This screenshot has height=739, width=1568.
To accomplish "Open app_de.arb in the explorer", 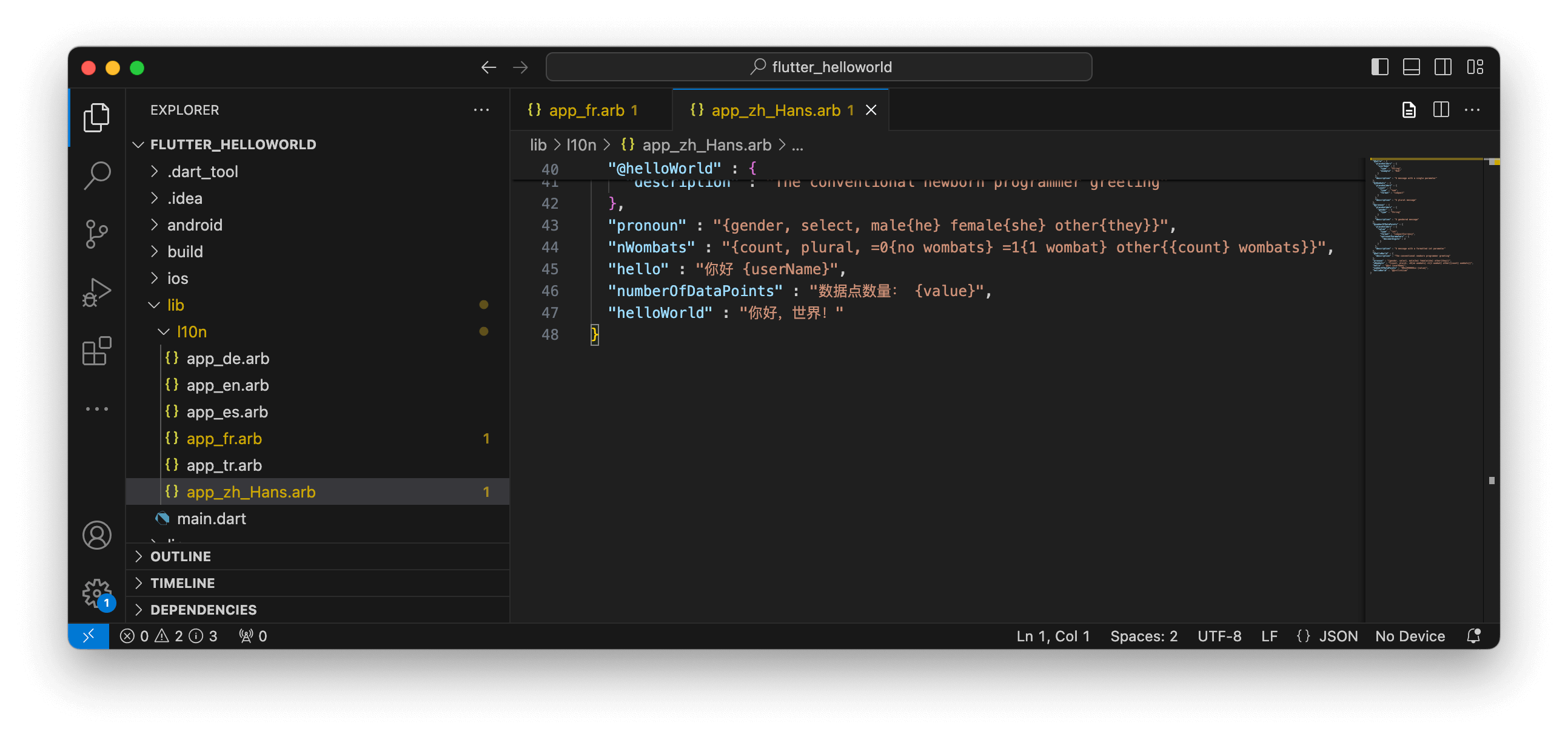I will pyautogui.click(x=318, y=358).
